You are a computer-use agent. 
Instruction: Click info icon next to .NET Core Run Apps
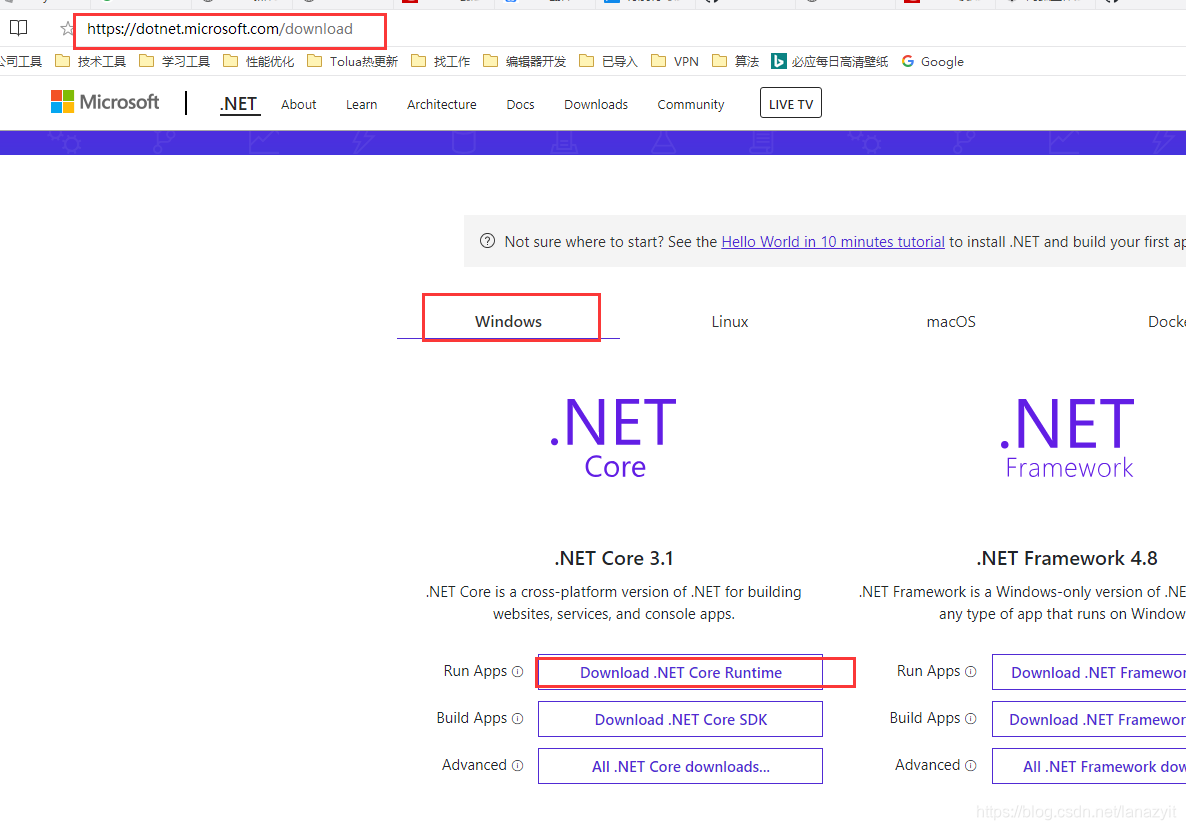click(517, 672)
